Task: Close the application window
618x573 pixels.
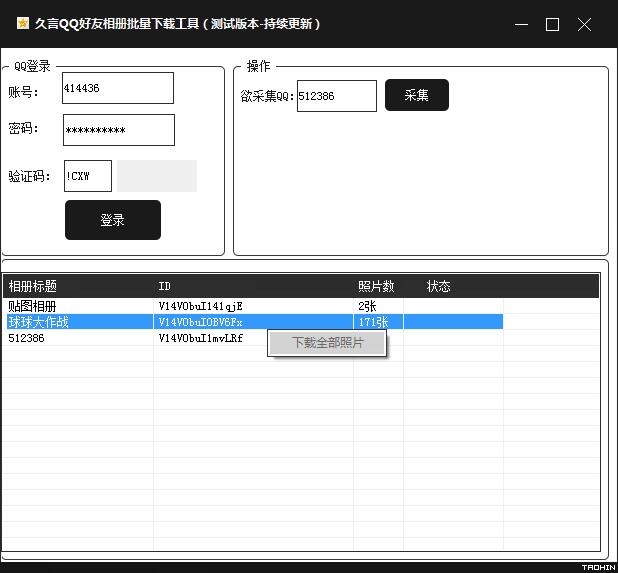Action: 584,24
